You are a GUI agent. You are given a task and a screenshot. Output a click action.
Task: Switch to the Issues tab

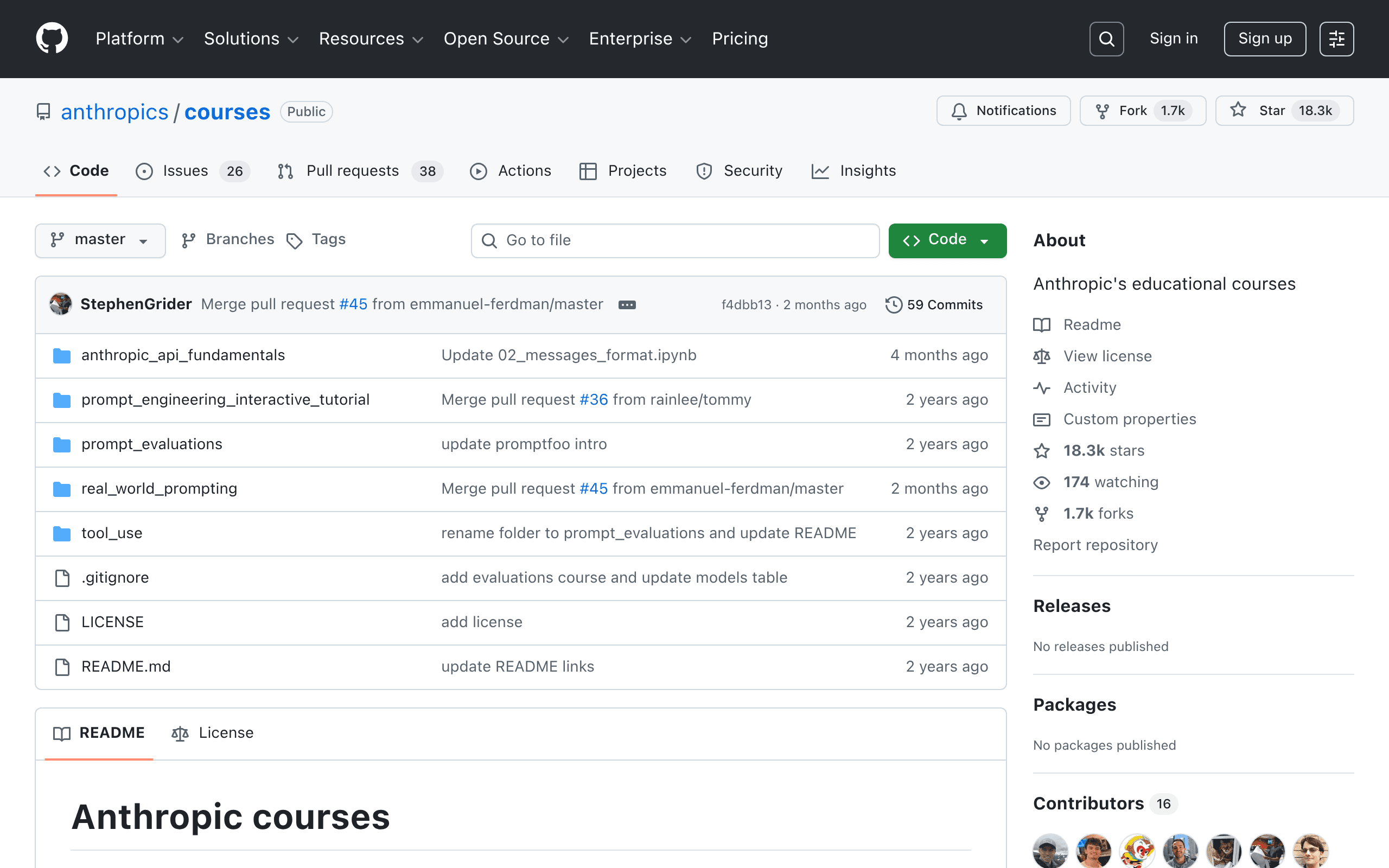(192, 171)
